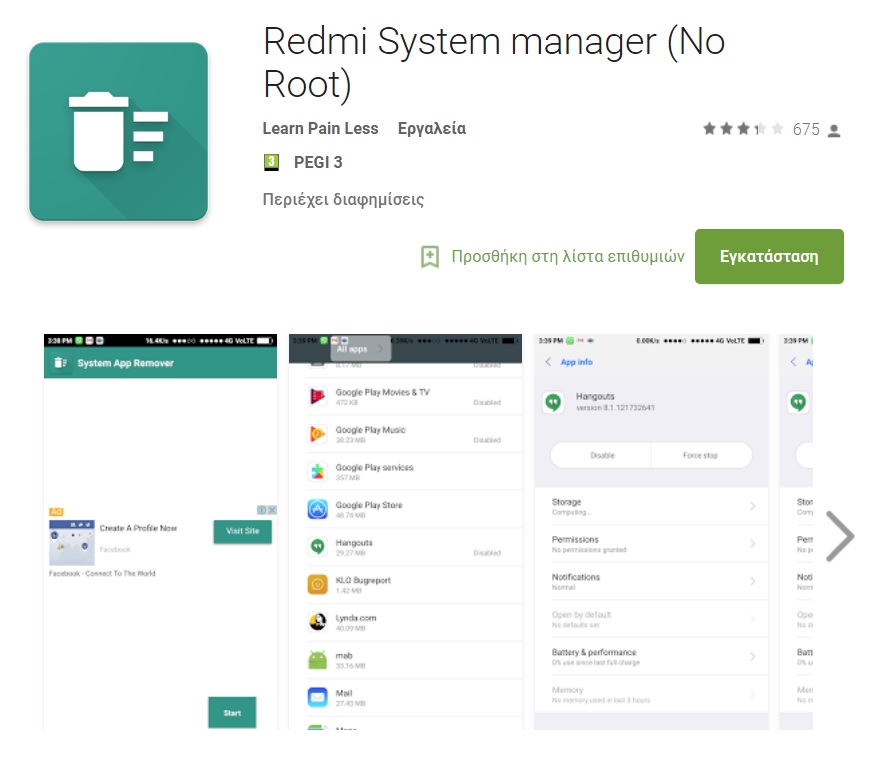Click the Force stop button in screenshot
The height and width of the screenshot is (762, 869).
click(700, 455)
